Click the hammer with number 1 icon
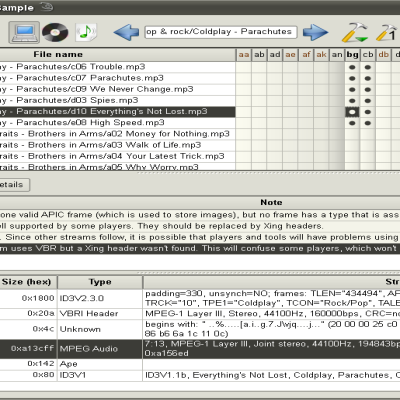 coord(386,32)
